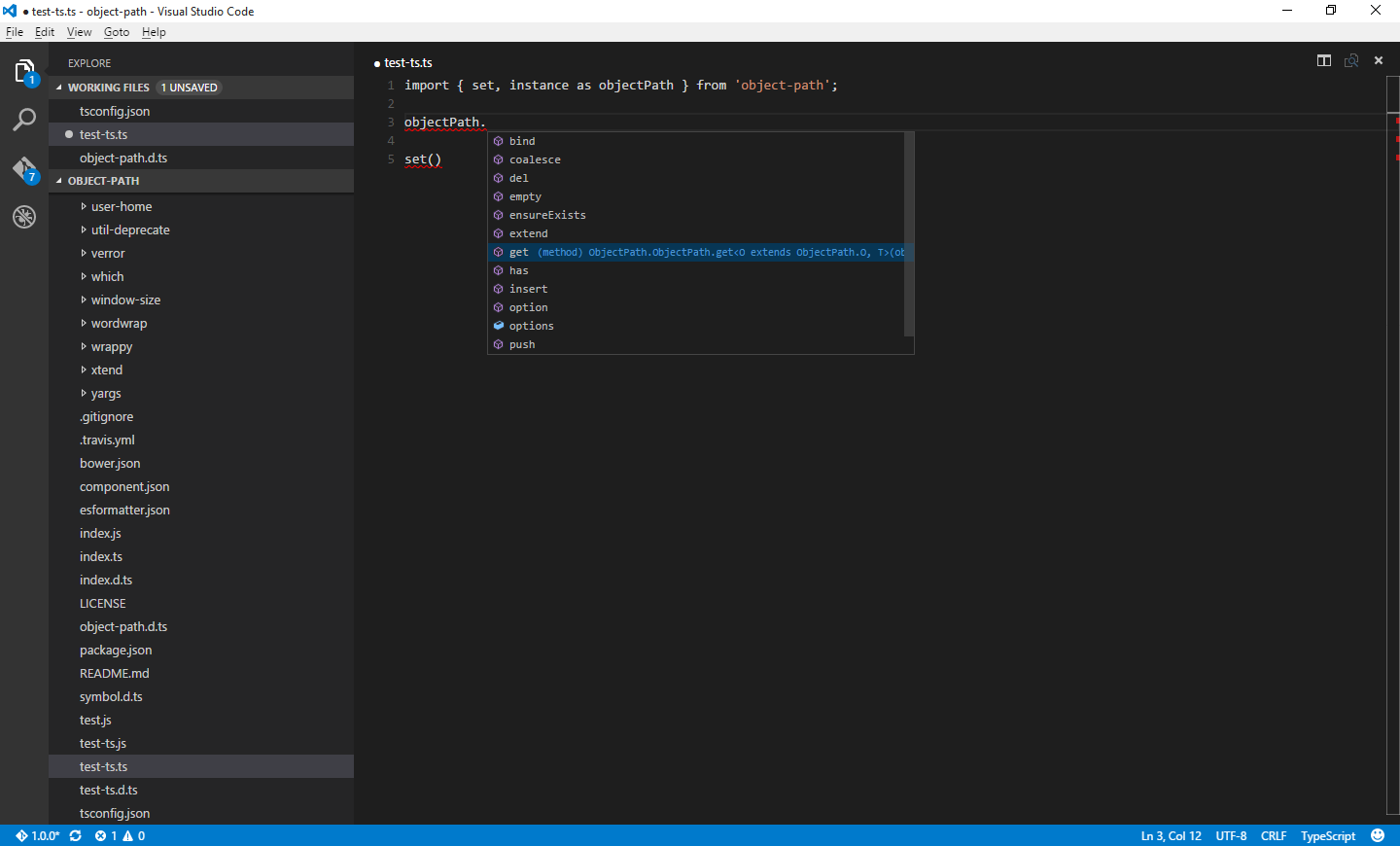This screenshot has height=846, width=1400.
Task: Open symbol.d.ts in explorer
Action: tap(201, 696)
